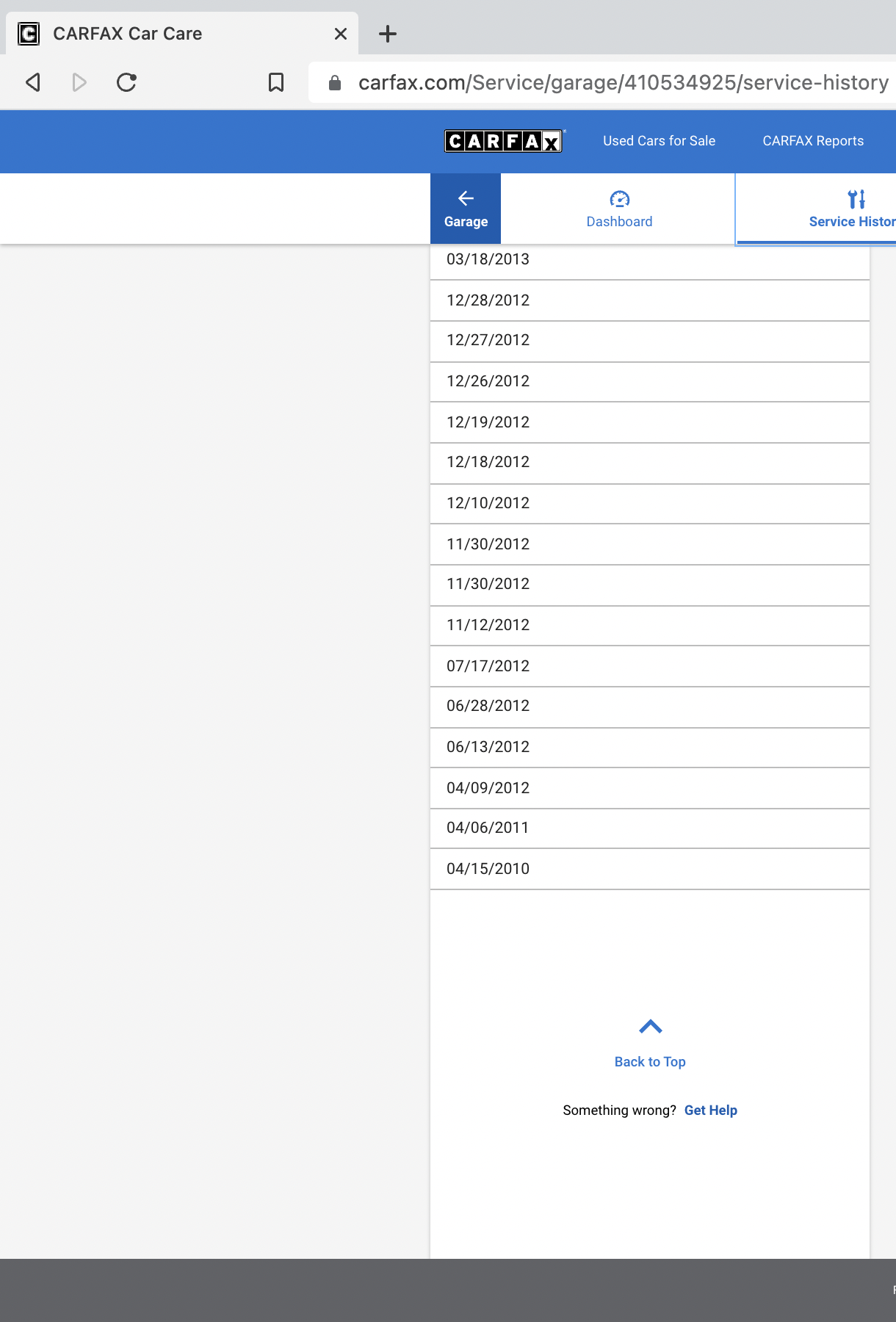This screenshot has height=1322, width=896.
Task: Open Used Cars for Sale menu
Action: pos(660,141)
